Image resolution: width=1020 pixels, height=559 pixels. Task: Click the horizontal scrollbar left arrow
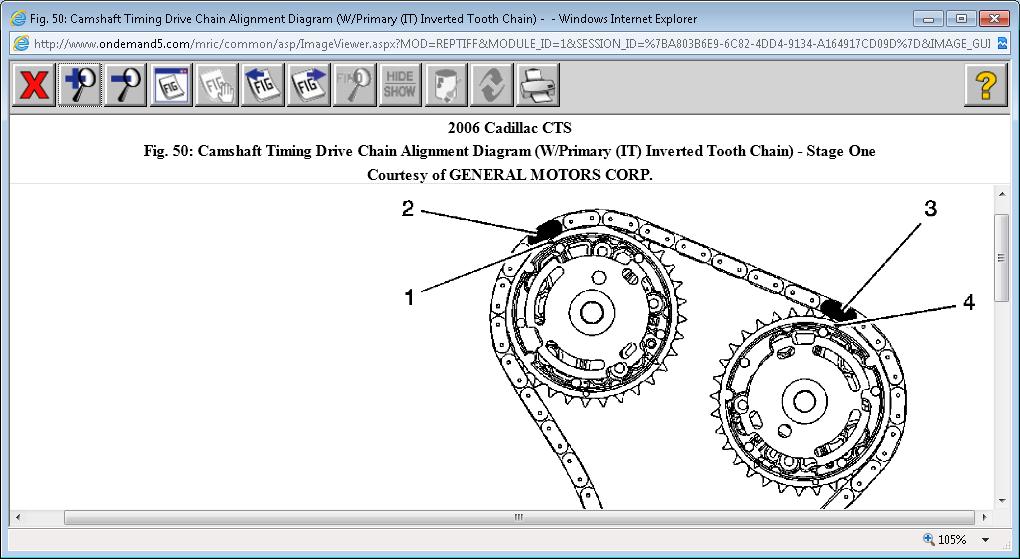coord(18,518)
